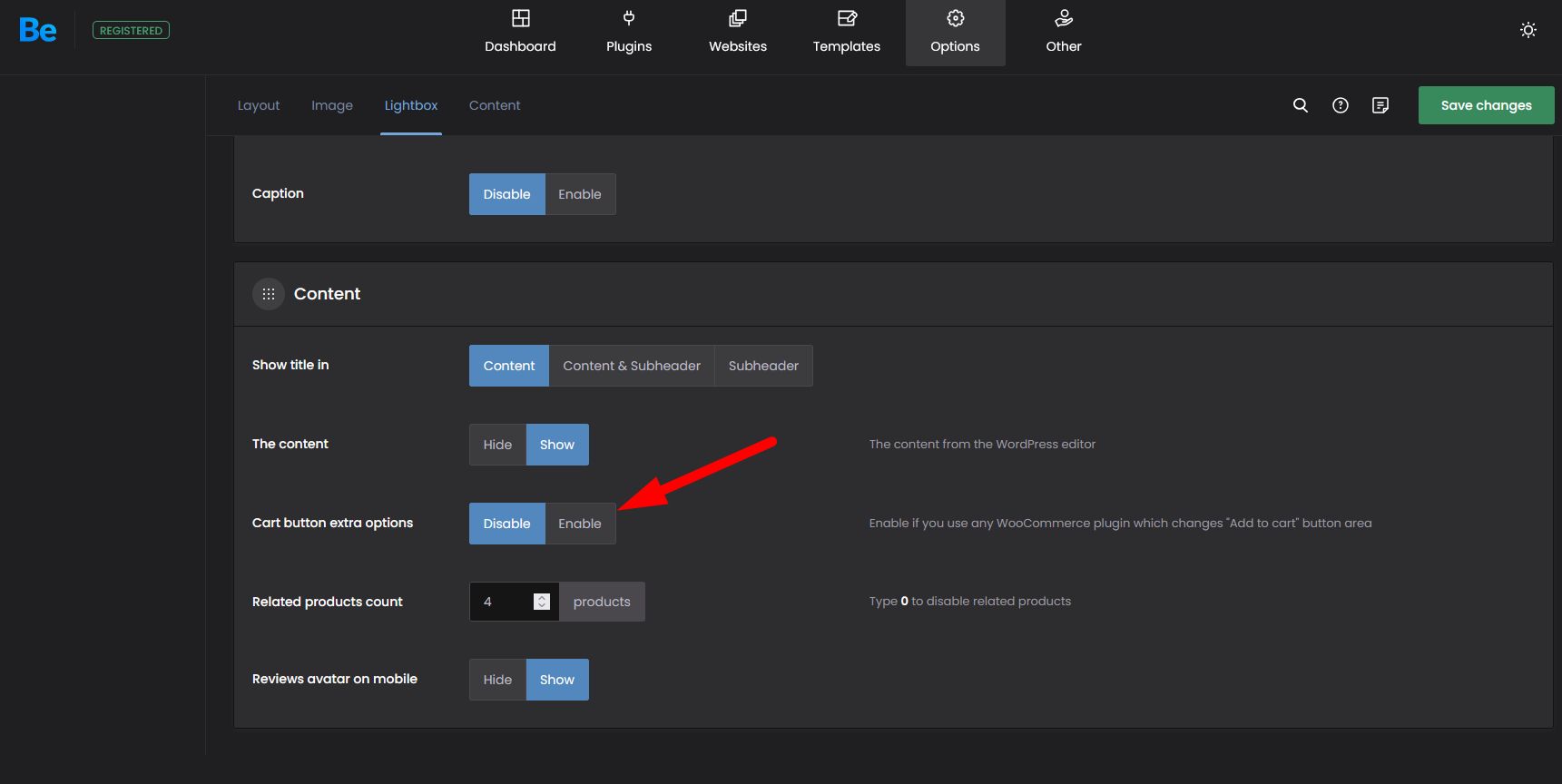Click the Save changes button
The width and height of the screenshot is (1562, 784).
[x=1485, y=105]
